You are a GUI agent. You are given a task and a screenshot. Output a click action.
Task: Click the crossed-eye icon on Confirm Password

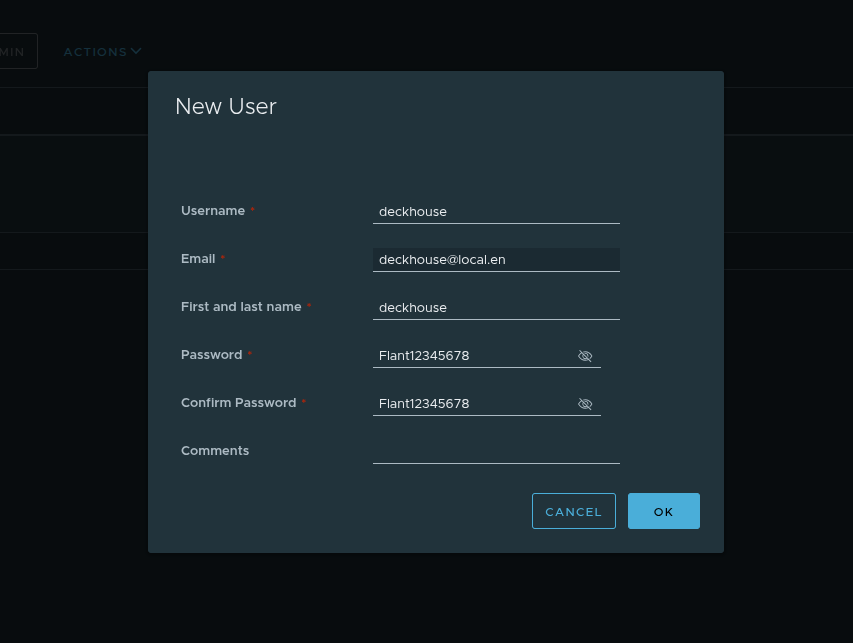click(585, 404)
